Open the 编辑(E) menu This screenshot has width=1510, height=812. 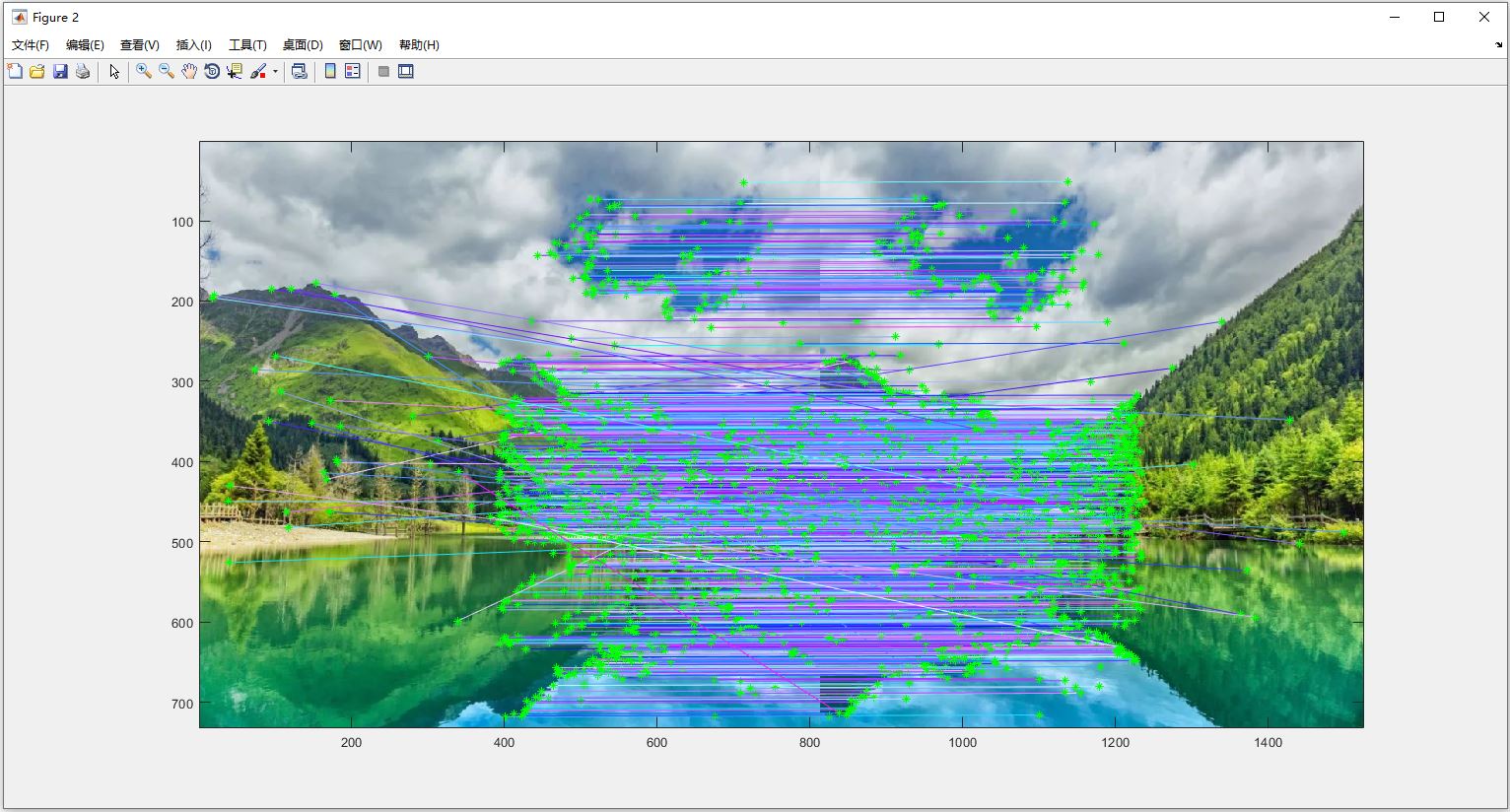(85, 44)
